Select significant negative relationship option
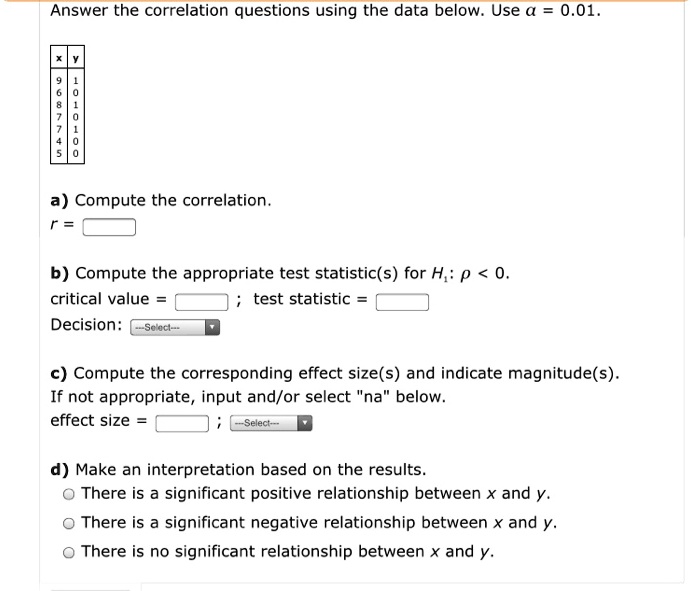The height and width of the screenshot is (591, 691). pyautogui.click(x=69, y=524)
